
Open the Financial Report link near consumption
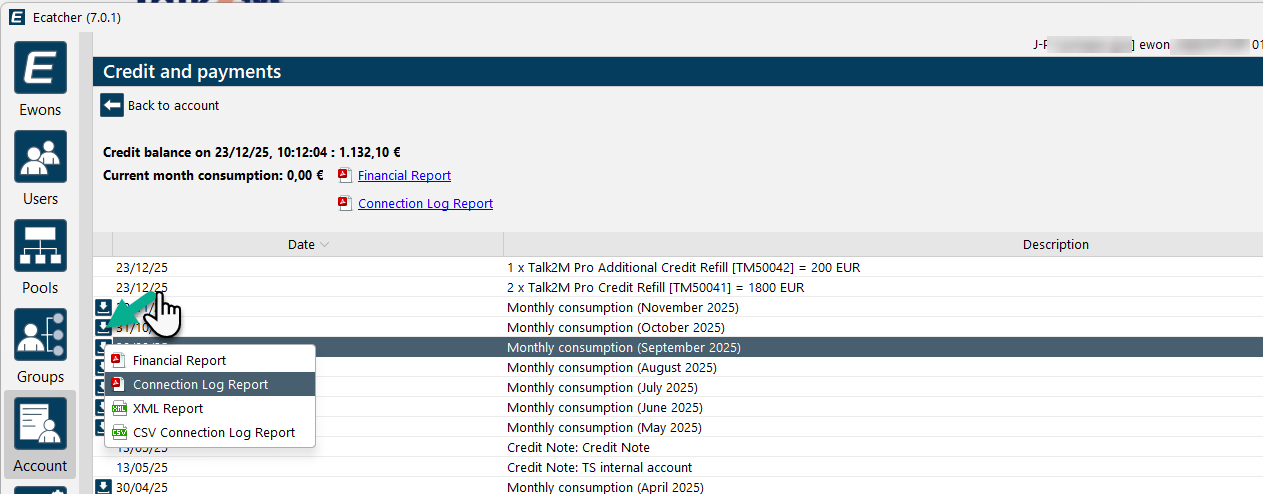tap(404, 175)
